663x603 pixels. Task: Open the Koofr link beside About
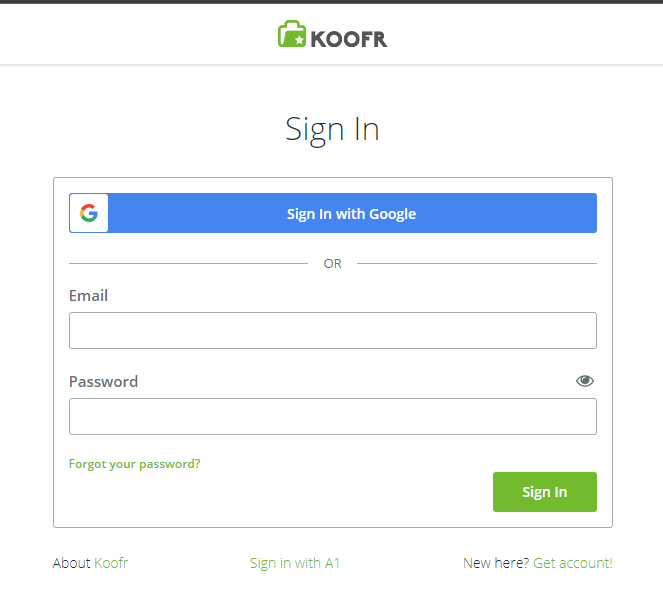(111, 563)
